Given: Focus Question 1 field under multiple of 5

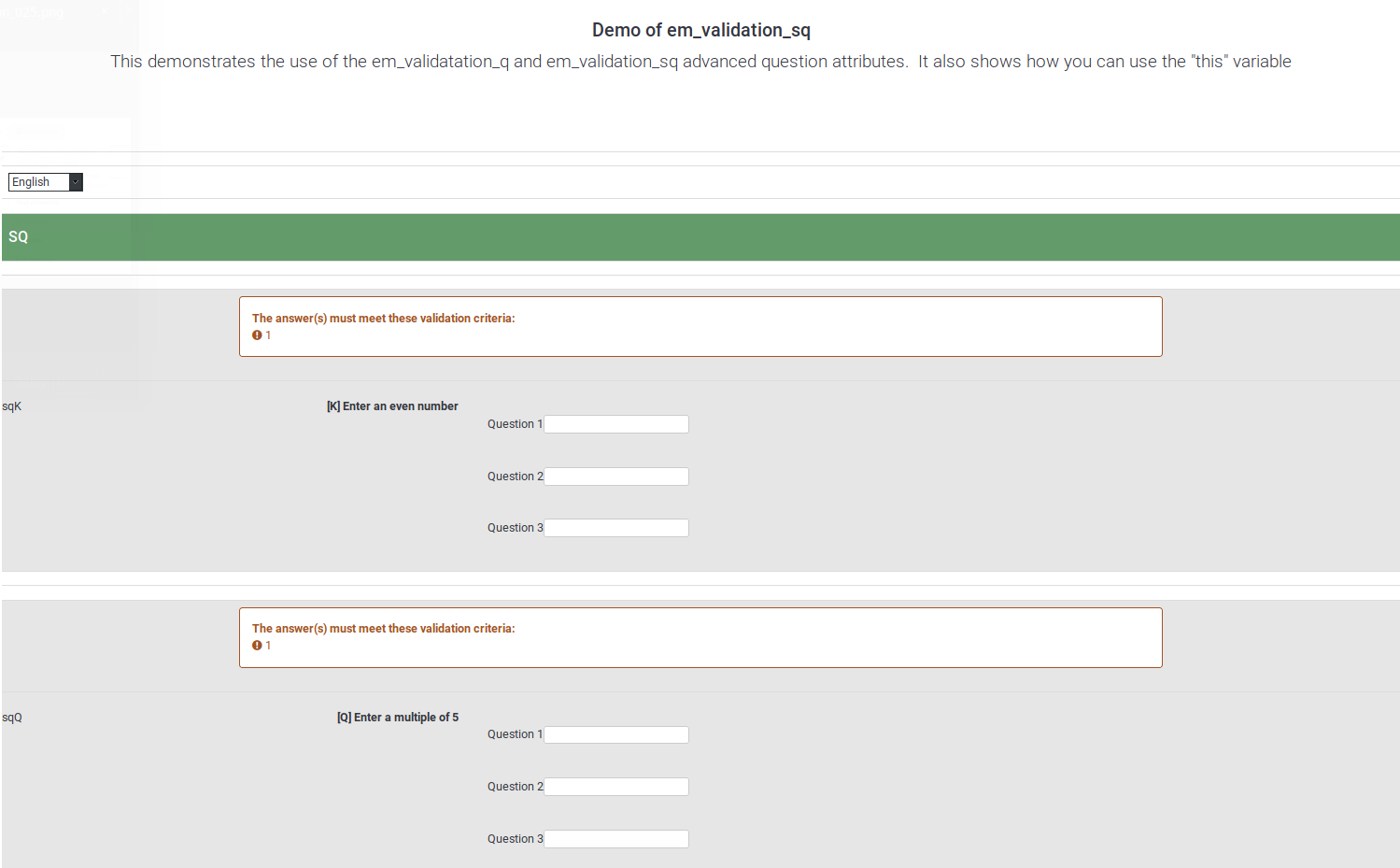Looking at the screenshot, I should click(x=616, y=735).
